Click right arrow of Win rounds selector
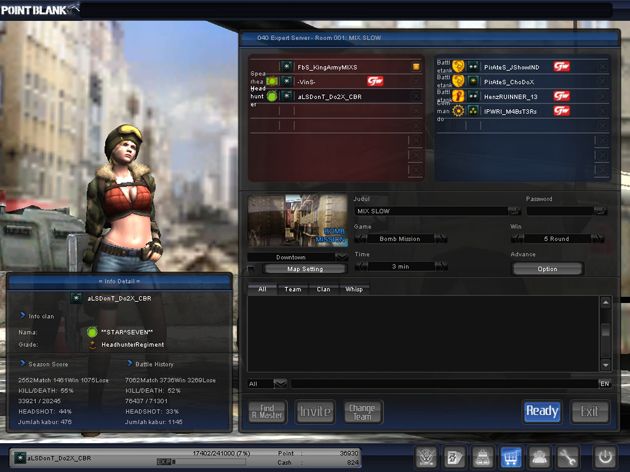The height and width of the screenshot is (472, 630). pos(597,239)
